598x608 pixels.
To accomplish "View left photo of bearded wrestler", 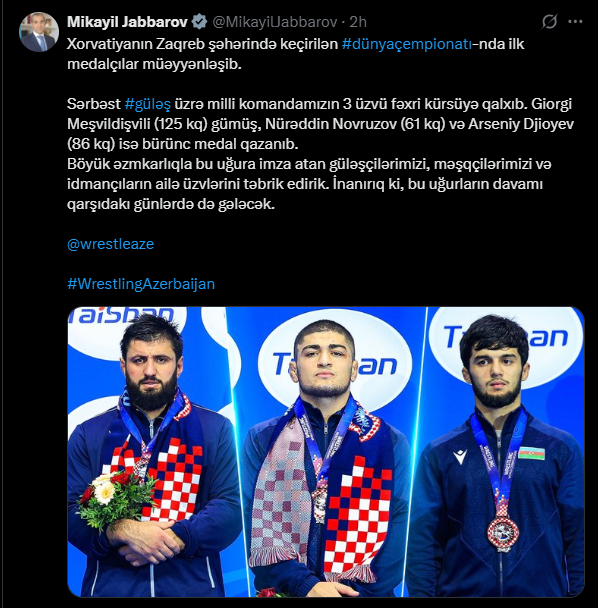I will (x=147, y=452).
